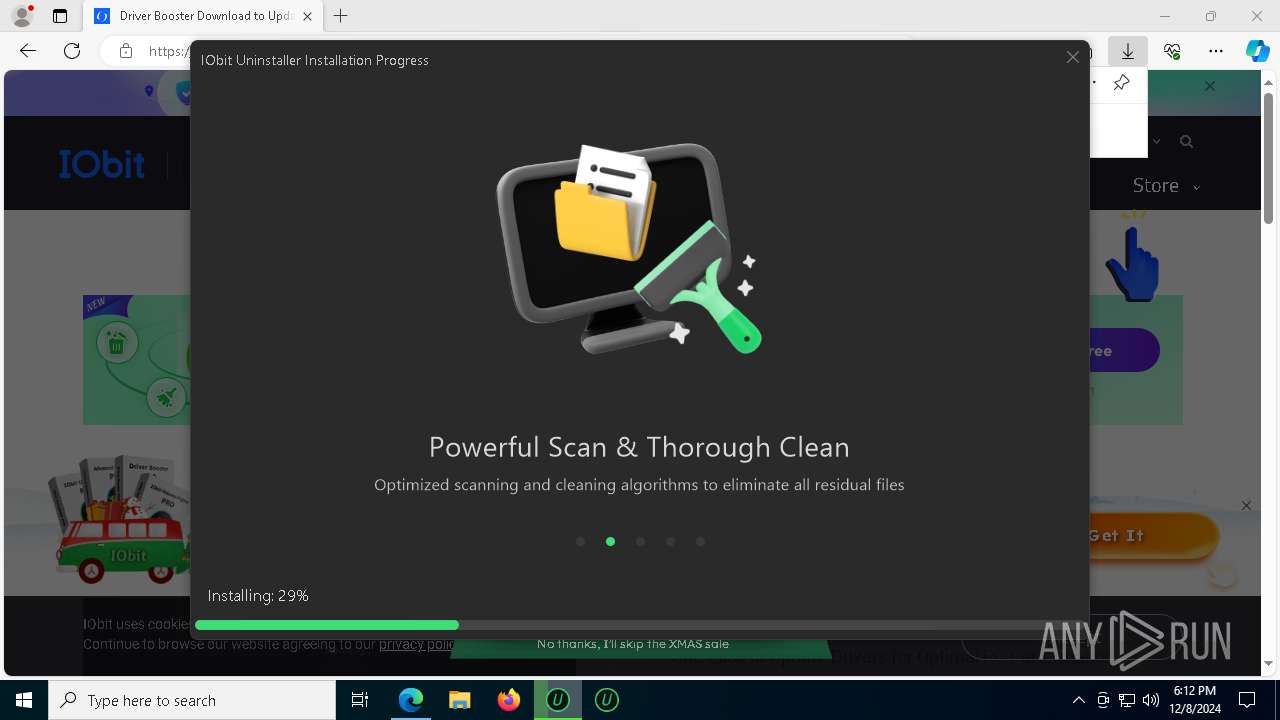View site information lock icon
Image resolution: width=1280 pixels, height=720 pixels.
[x=126, y=51]
